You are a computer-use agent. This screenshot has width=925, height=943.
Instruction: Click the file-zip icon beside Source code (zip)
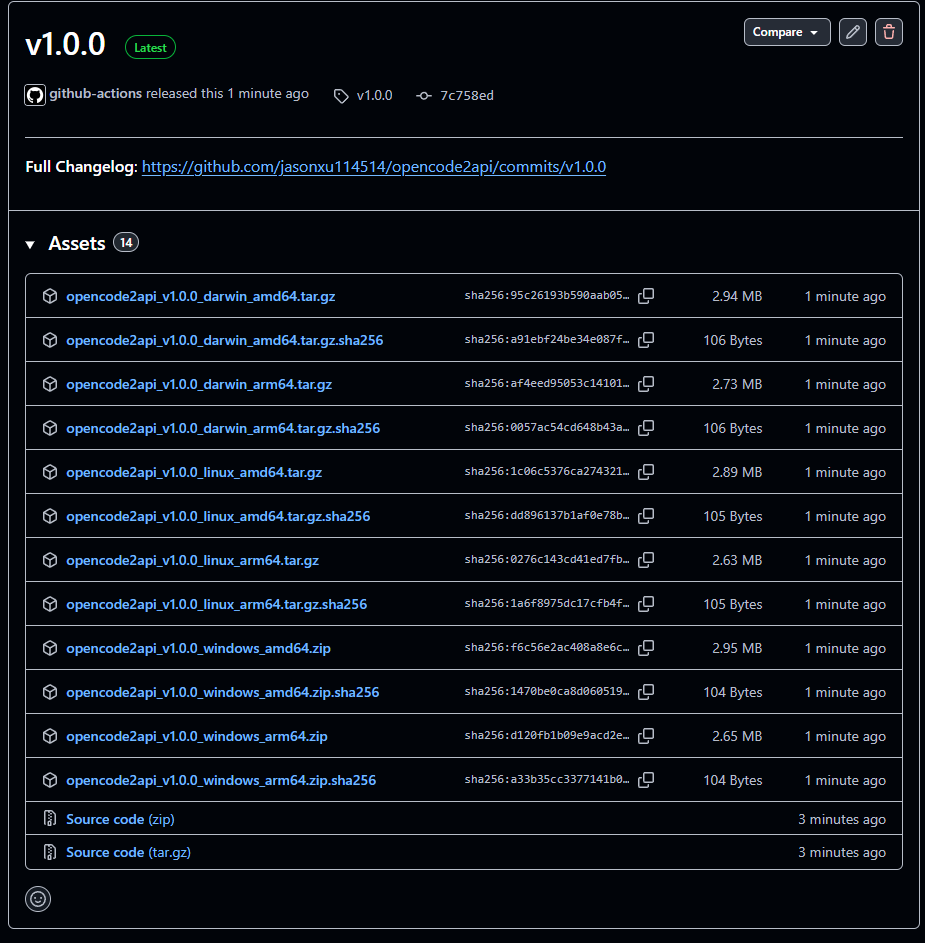(50, 819)
